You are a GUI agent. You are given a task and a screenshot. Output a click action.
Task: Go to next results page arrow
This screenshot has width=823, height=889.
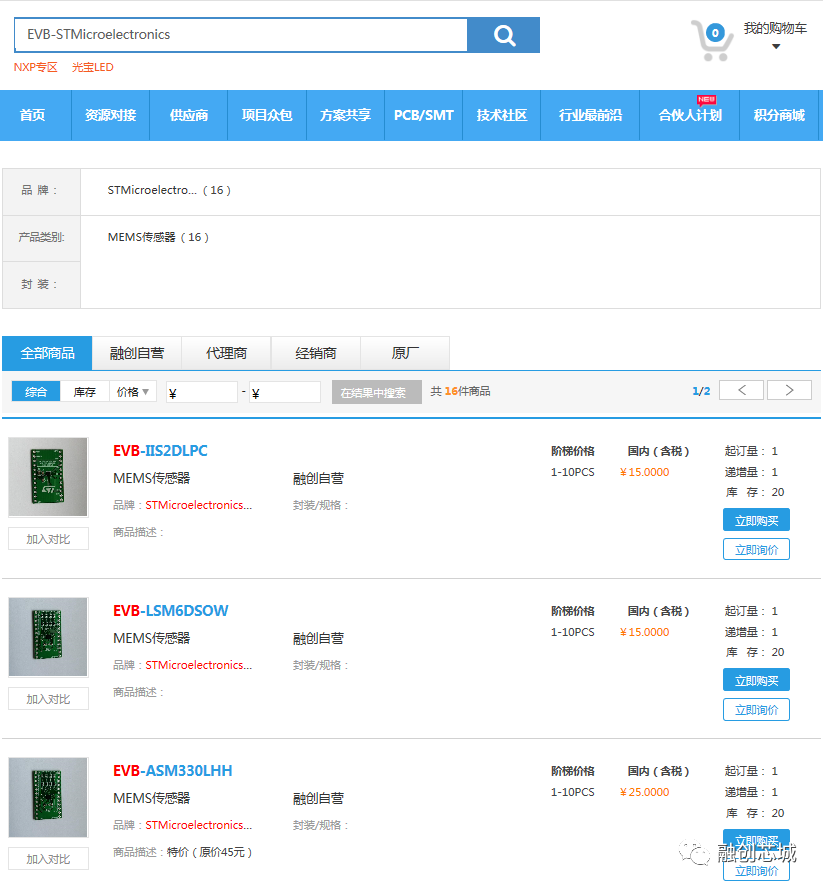pos(789,390)
